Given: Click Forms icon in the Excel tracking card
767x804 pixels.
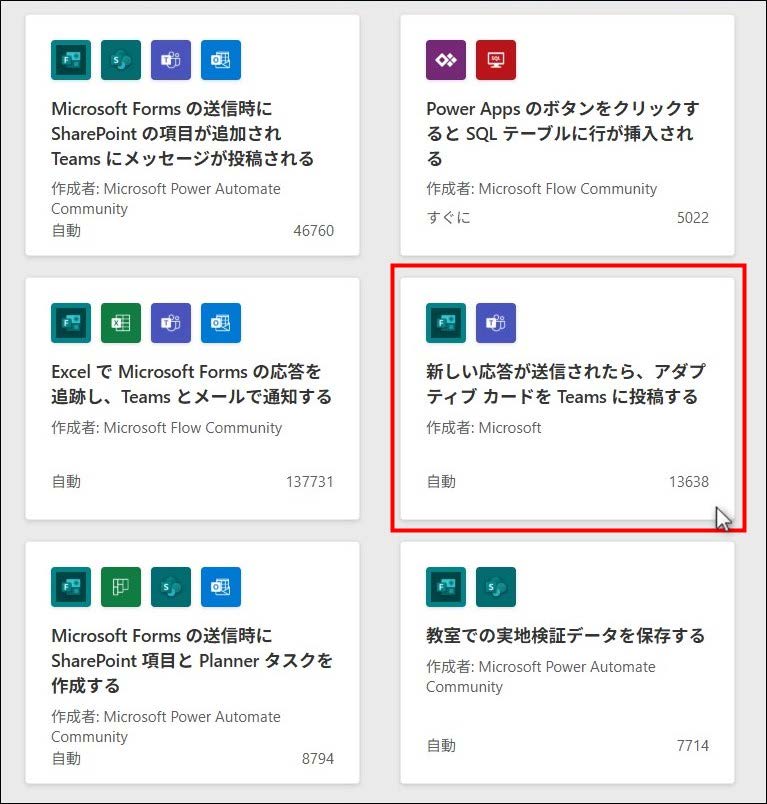Looking at the screenshot, I should (71, 323).
